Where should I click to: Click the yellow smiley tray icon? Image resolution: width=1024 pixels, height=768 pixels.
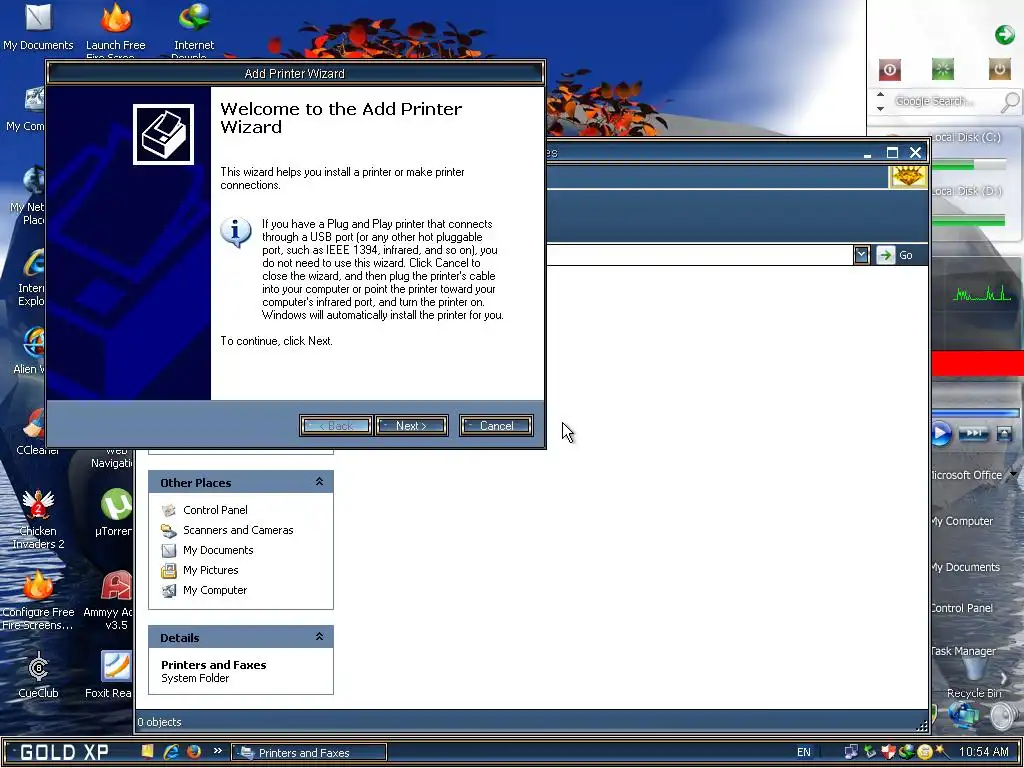click(925, 752)
